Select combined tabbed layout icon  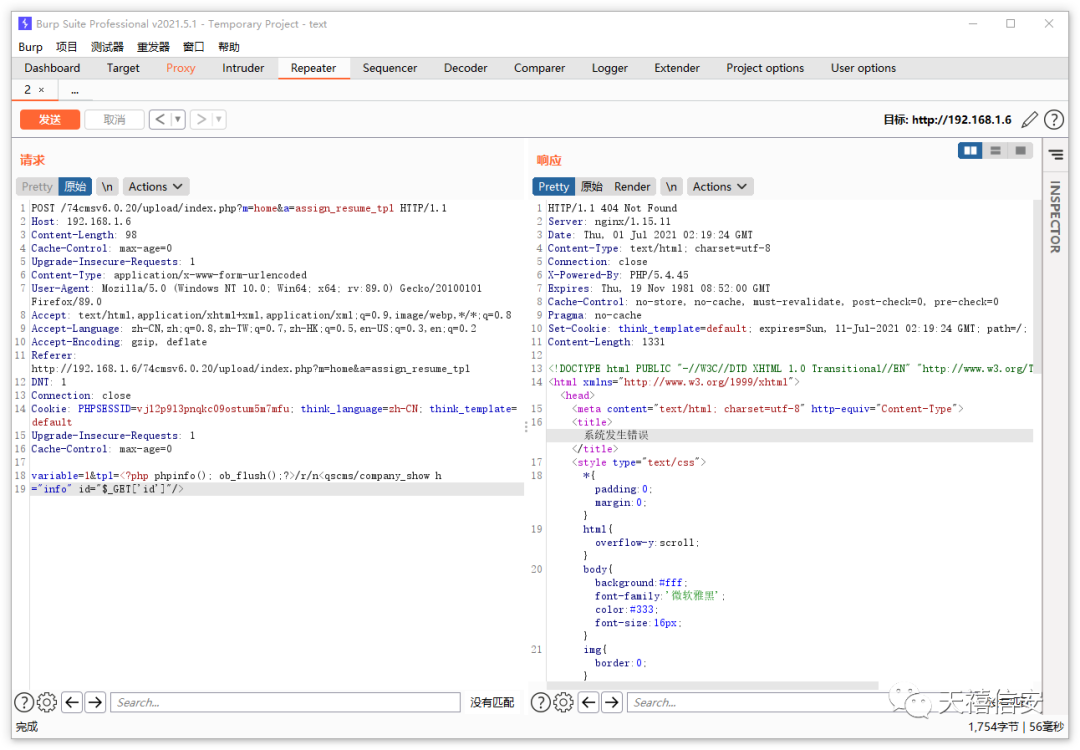(1021, 150)
